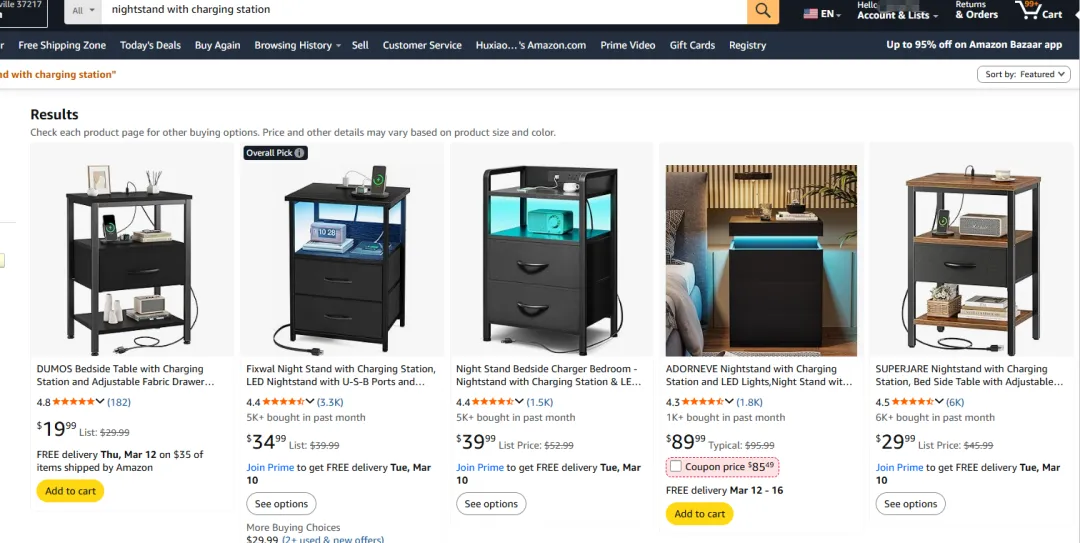Screen dimensions: 1080x543
Task: Open the Sort by Featured dropdown
Action: click(1024, 74)
